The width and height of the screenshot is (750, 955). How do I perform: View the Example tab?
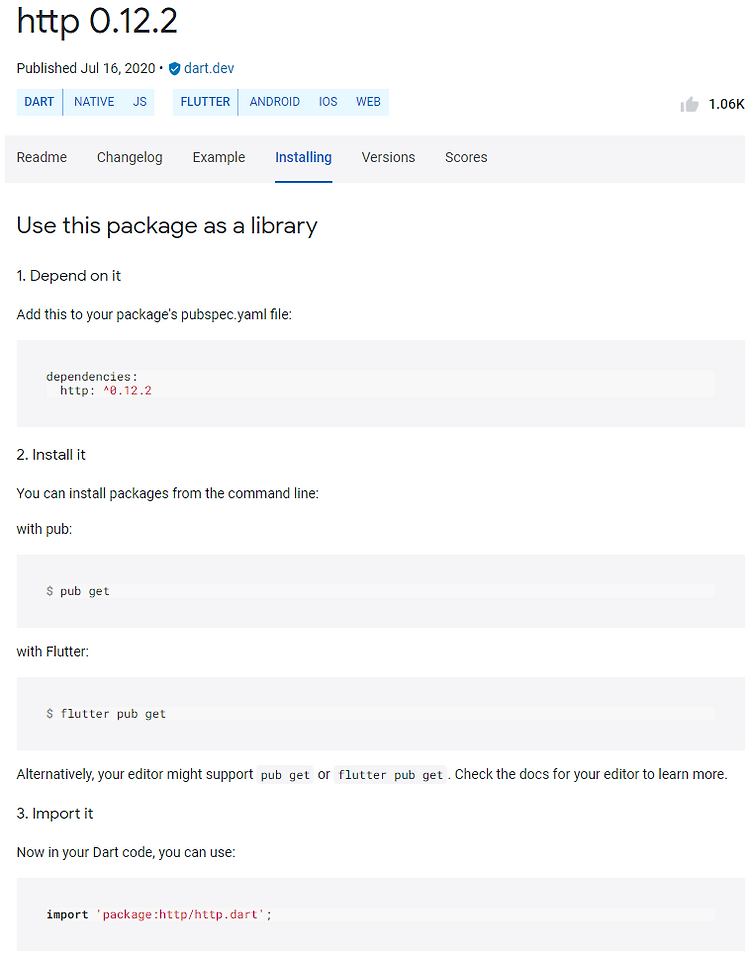(x=219, y=157)
